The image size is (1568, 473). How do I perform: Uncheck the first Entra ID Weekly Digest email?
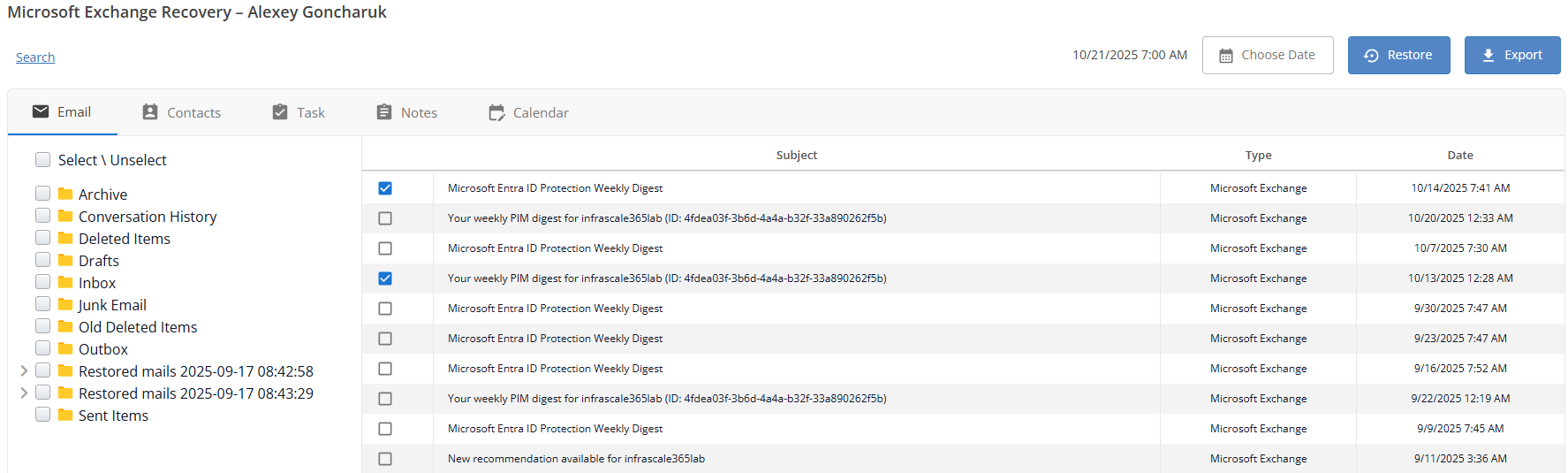(385, 188)
